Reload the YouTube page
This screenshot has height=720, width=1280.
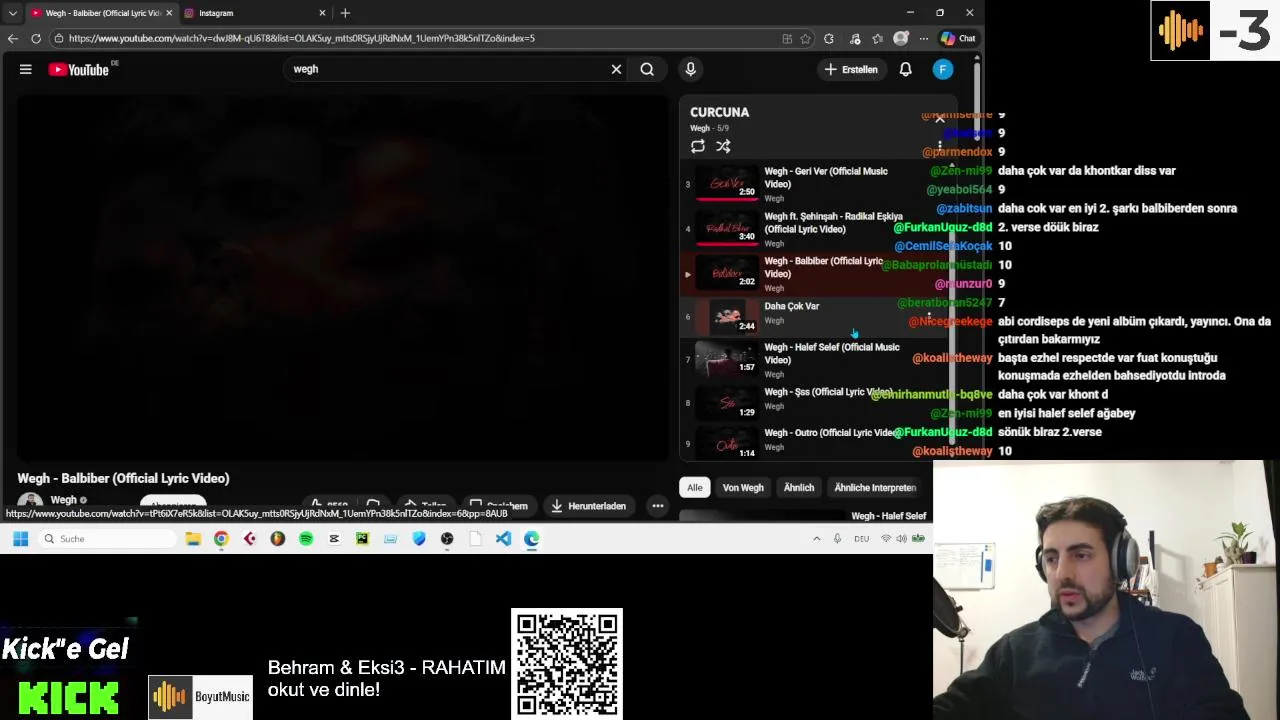[x=36, y=38]
